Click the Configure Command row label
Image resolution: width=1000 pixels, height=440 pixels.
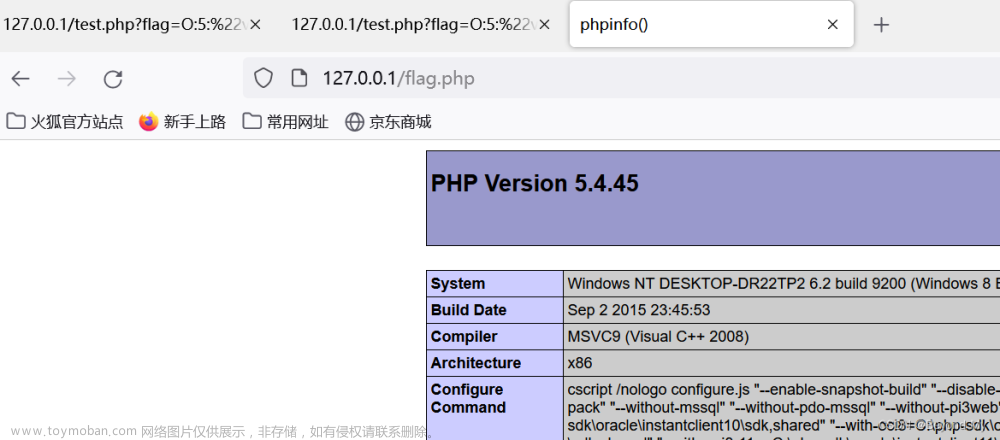coord(468,399)
